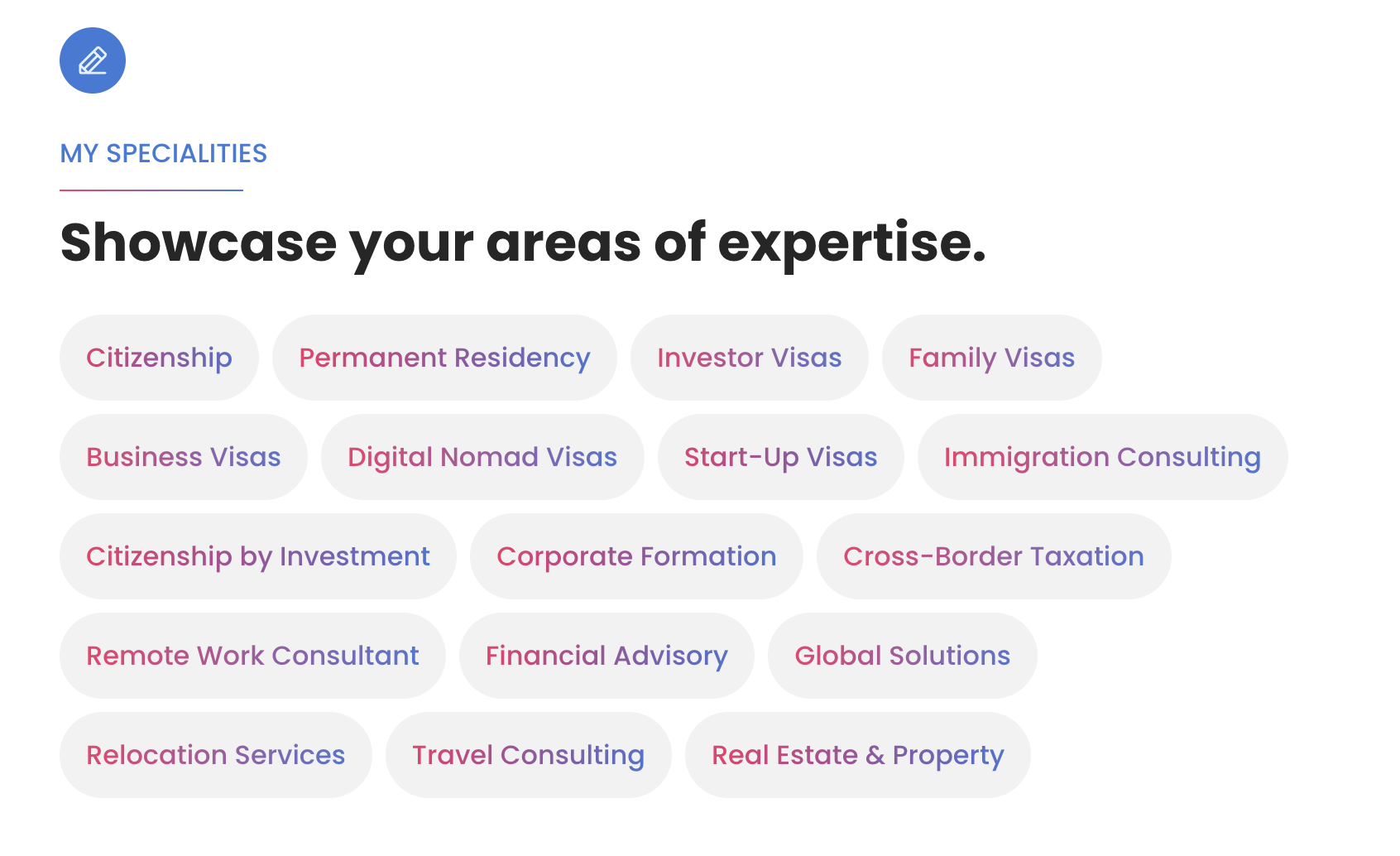Click the Remote Work Consultant chip
The height and width of the screenshot is (856, 1400).
tap(252, 656)
